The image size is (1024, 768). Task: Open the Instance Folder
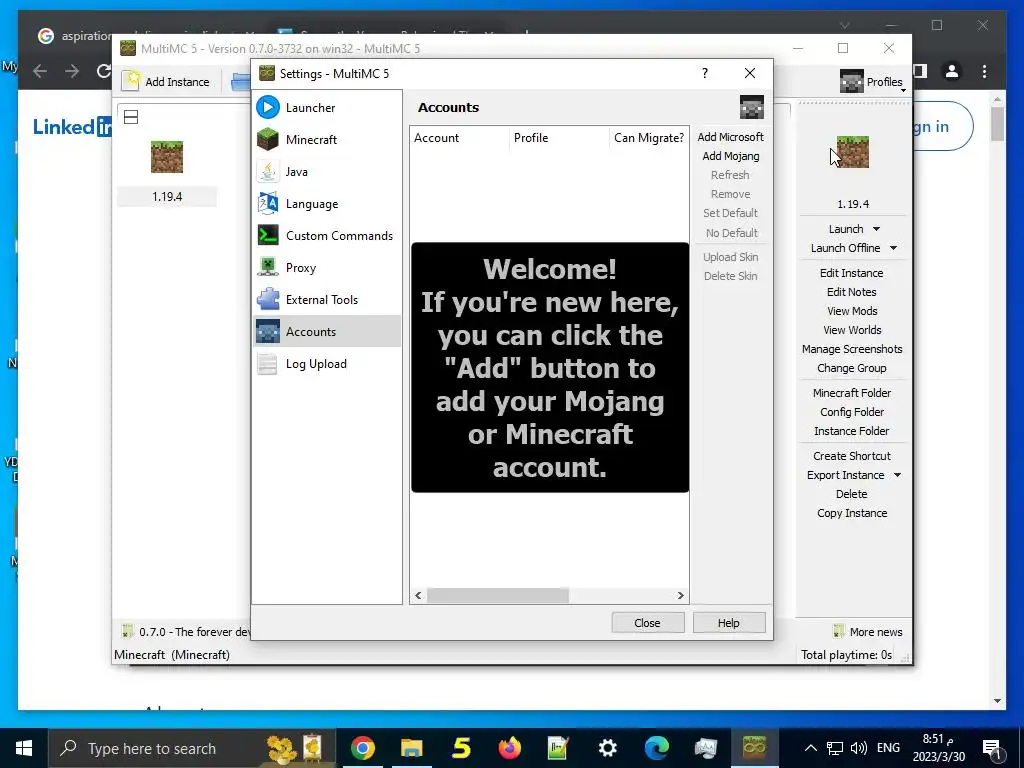(x=852, y=431)
